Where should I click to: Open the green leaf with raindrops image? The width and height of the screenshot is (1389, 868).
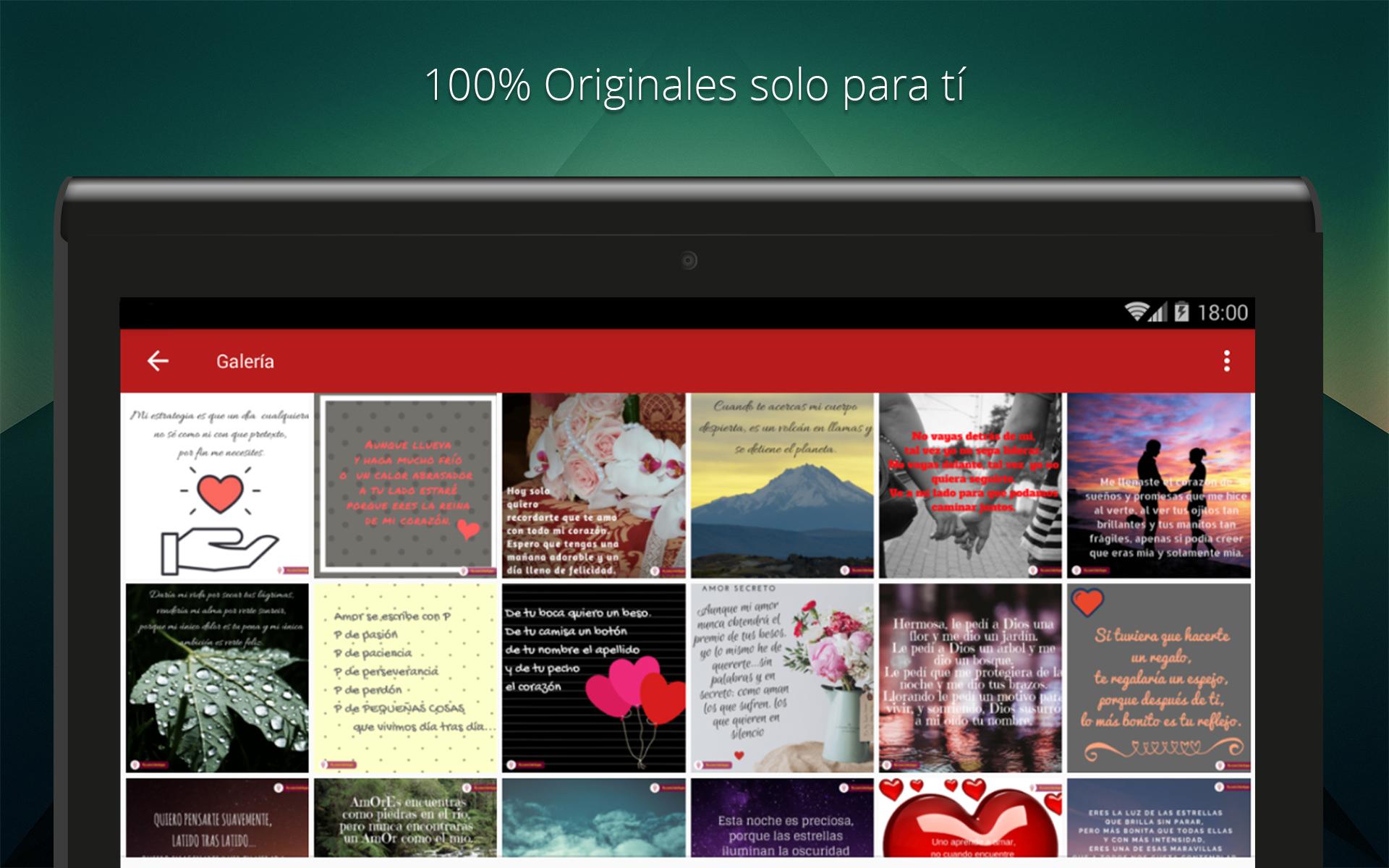point(217,678)
